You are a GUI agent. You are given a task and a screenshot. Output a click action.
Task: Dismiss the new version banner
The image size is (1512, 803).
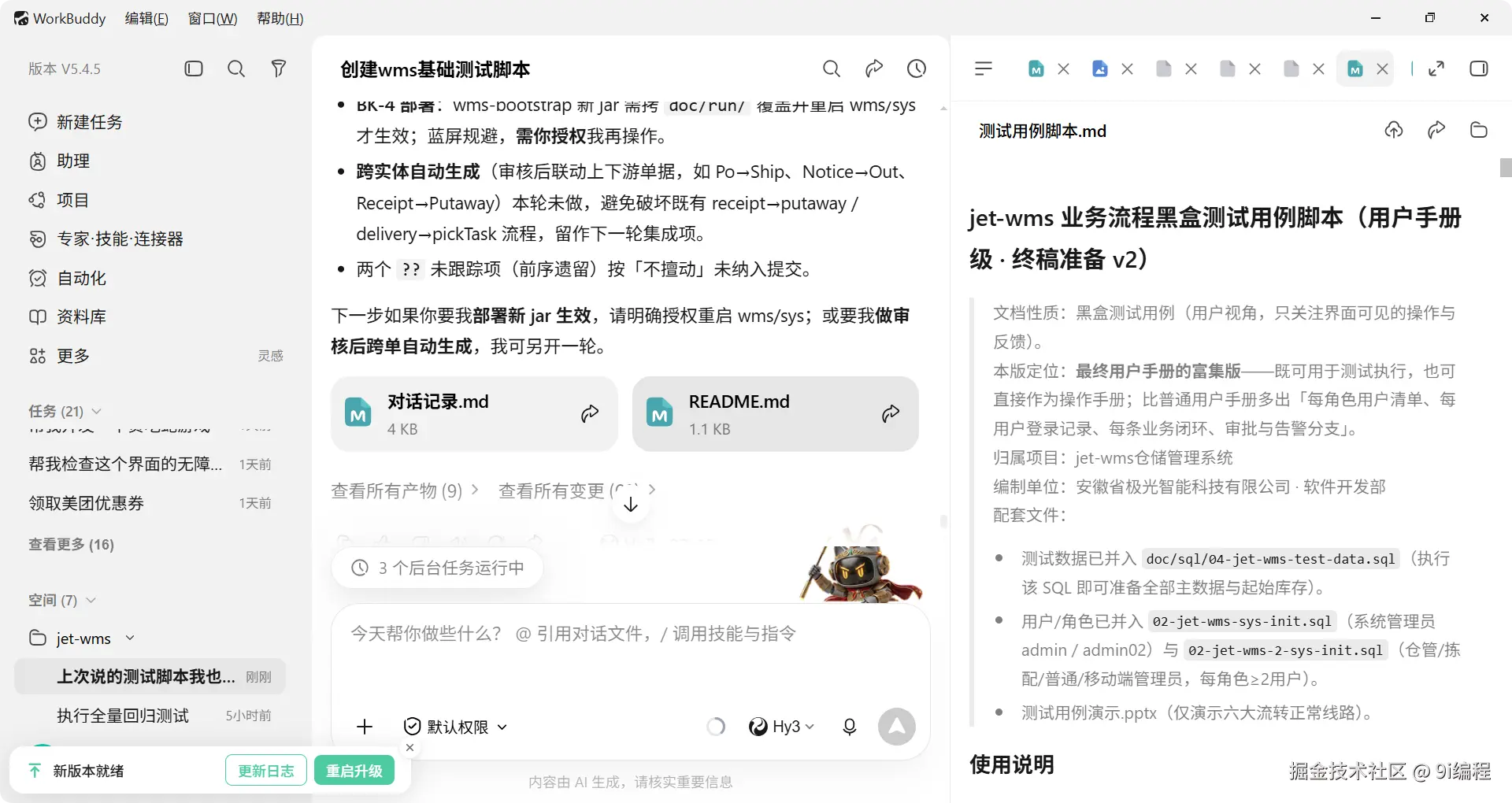[409, 748]
